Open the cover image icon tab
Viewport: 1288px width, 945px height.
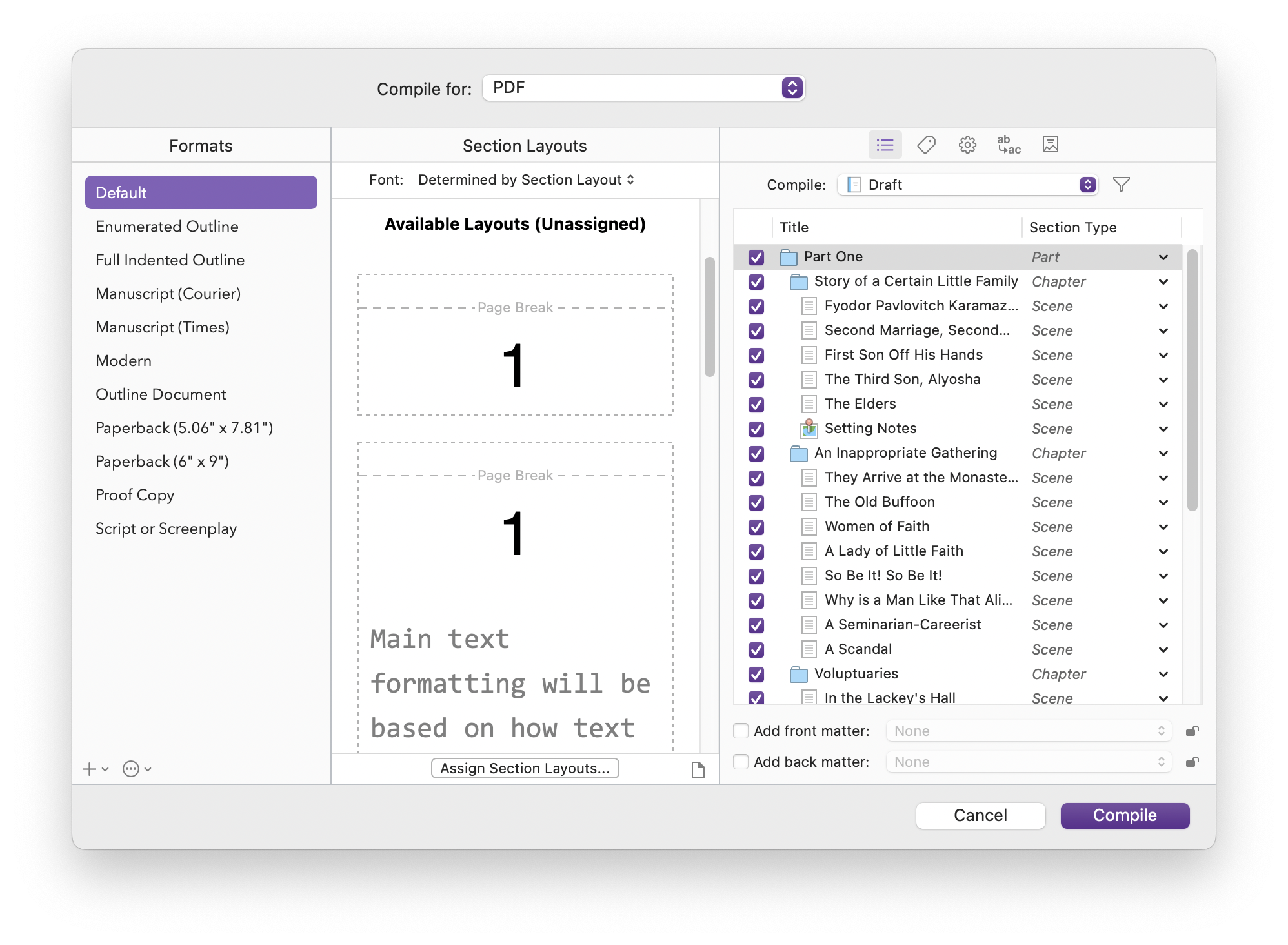(1050, 145)
